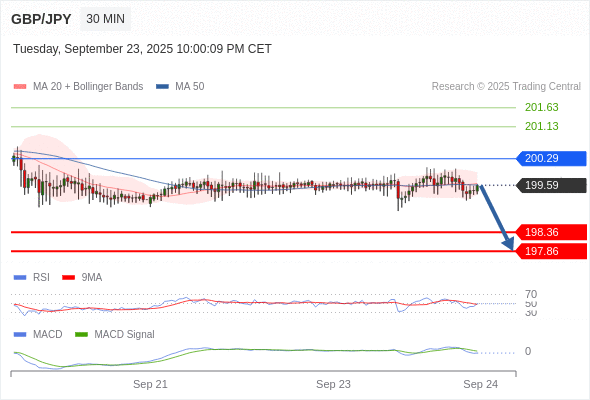Select the Sep 23 date marker
This screenshot has width=590, height=400.
pyautogui.click(x=333, y=384)
